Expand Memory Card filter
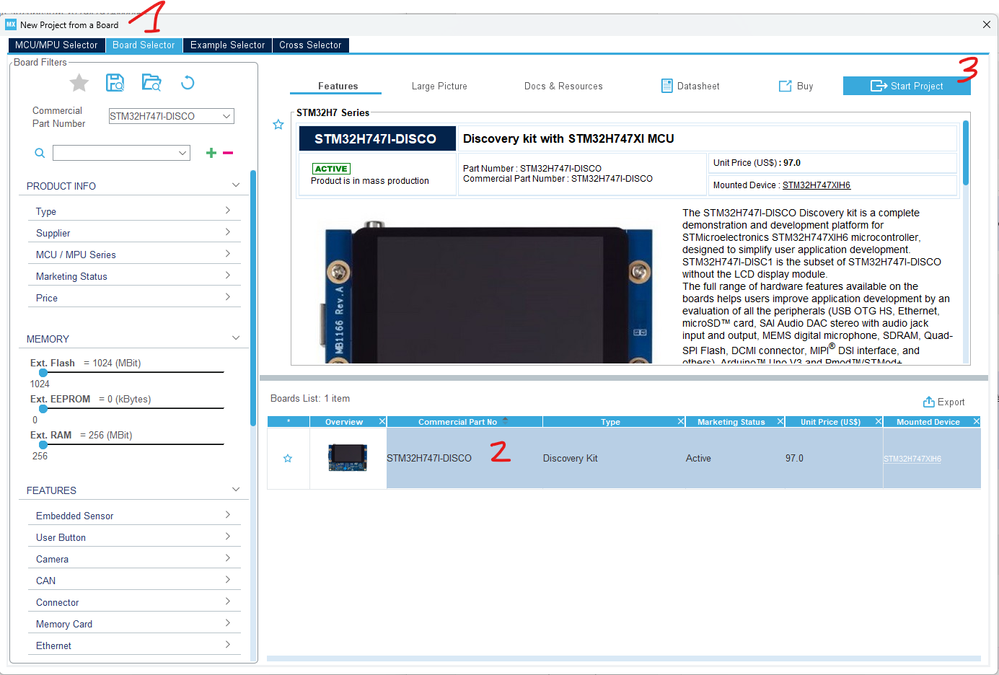 point(134,624)
